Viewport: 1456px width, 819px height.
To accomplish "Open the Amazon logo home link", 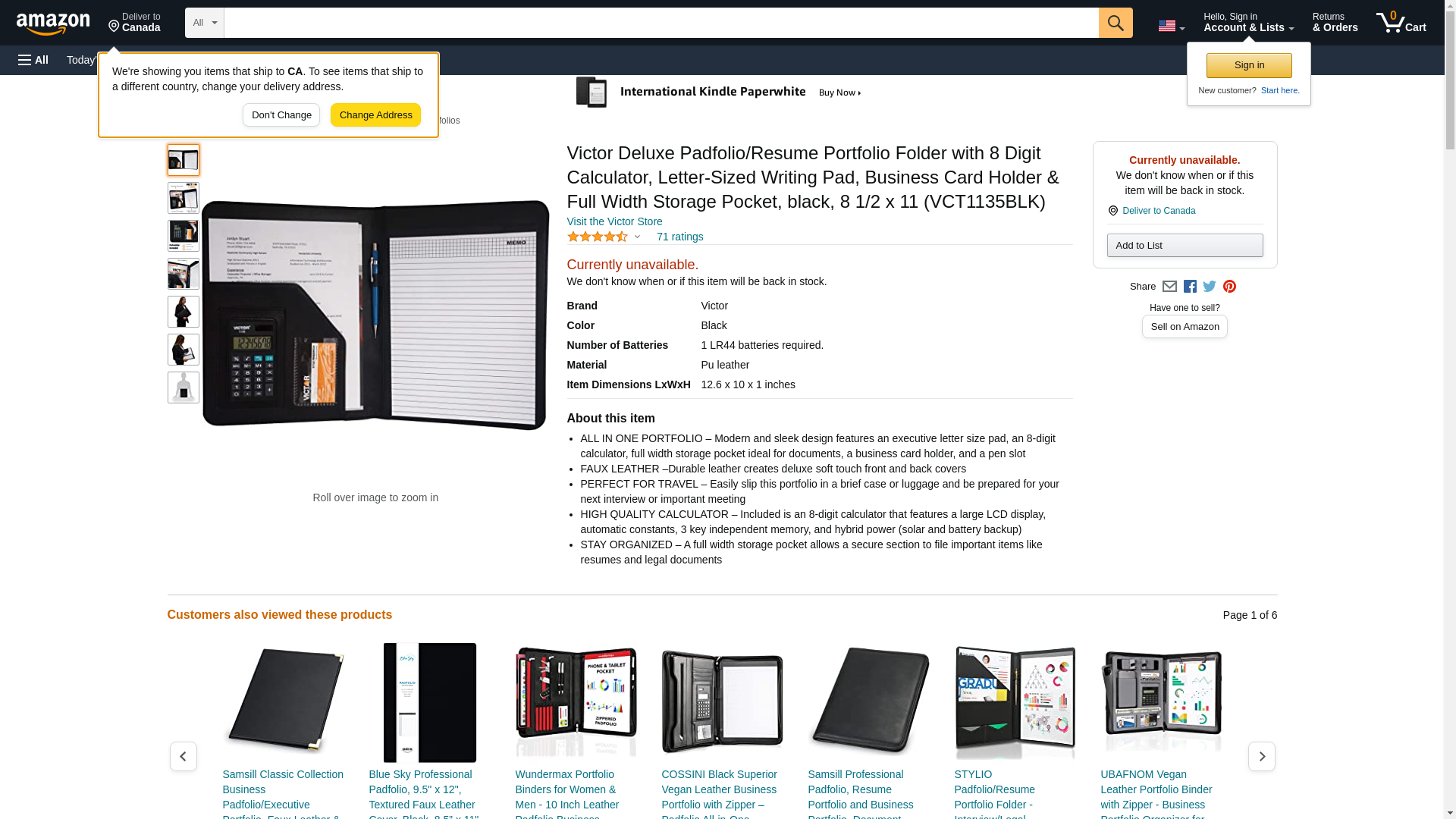I will pos(53,24).
